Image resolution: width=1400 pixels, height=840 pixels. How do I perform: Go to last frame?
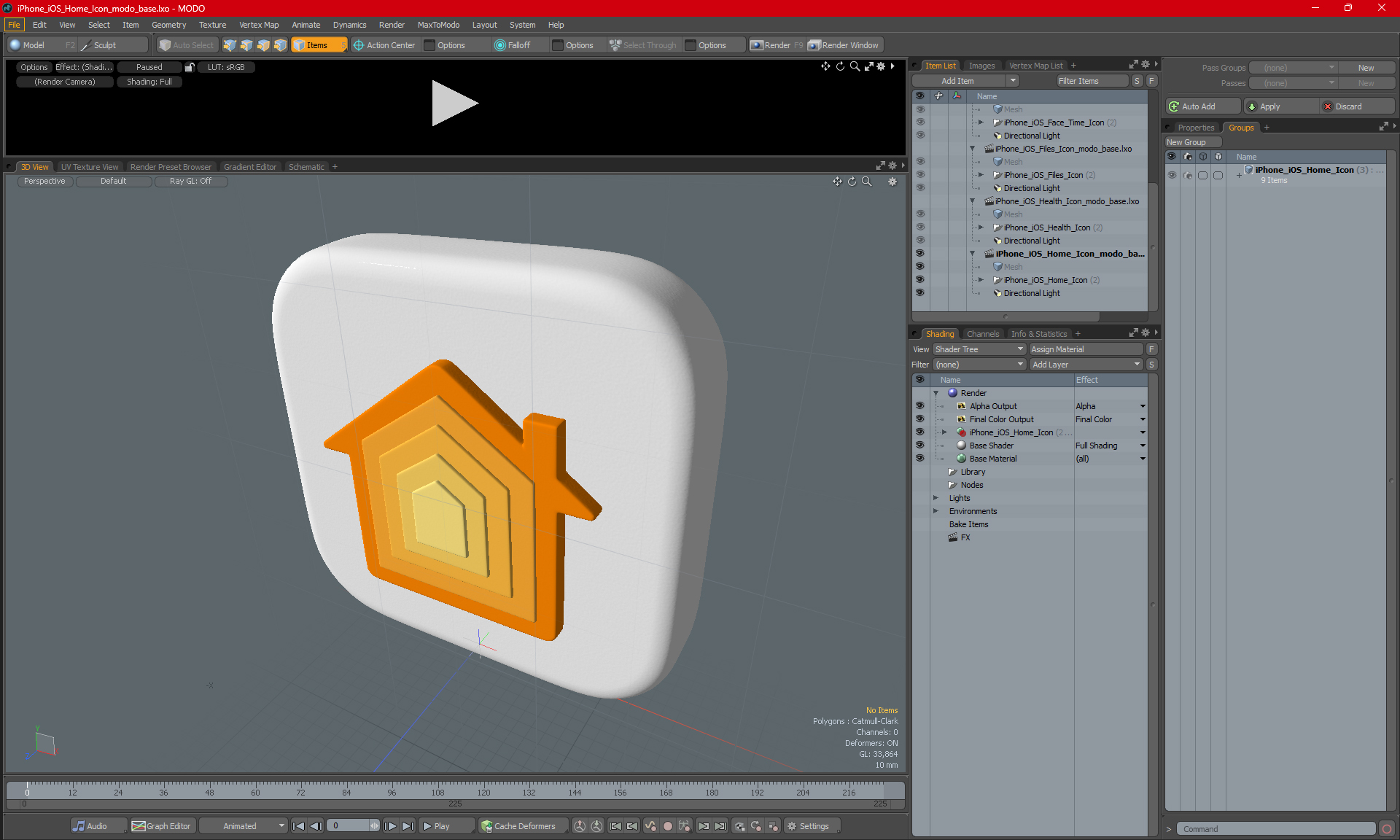[x=408, y=826]
